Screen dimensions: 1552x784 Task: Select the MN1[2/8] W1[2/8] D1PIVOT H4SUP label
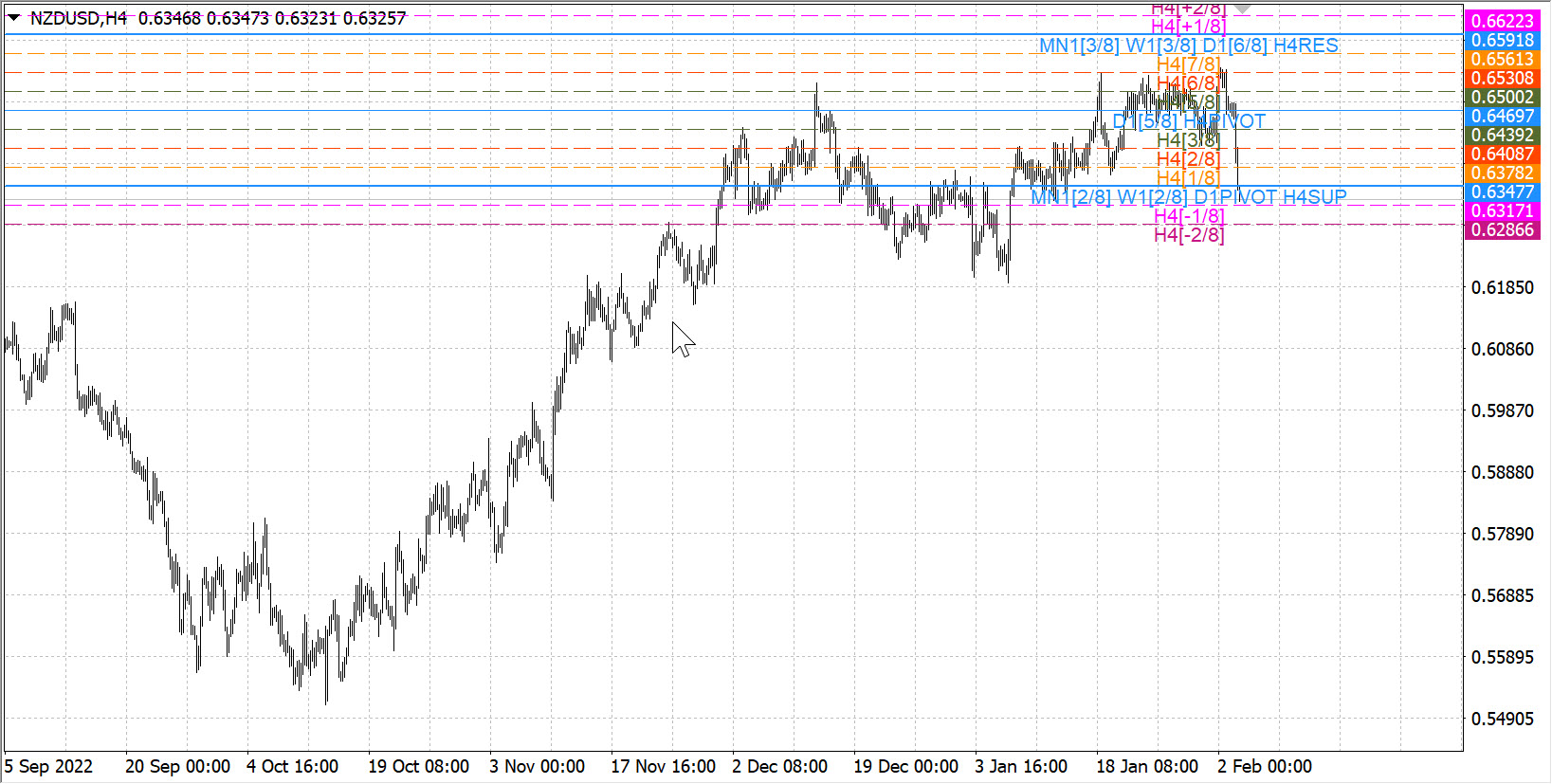coord(1188,197)
